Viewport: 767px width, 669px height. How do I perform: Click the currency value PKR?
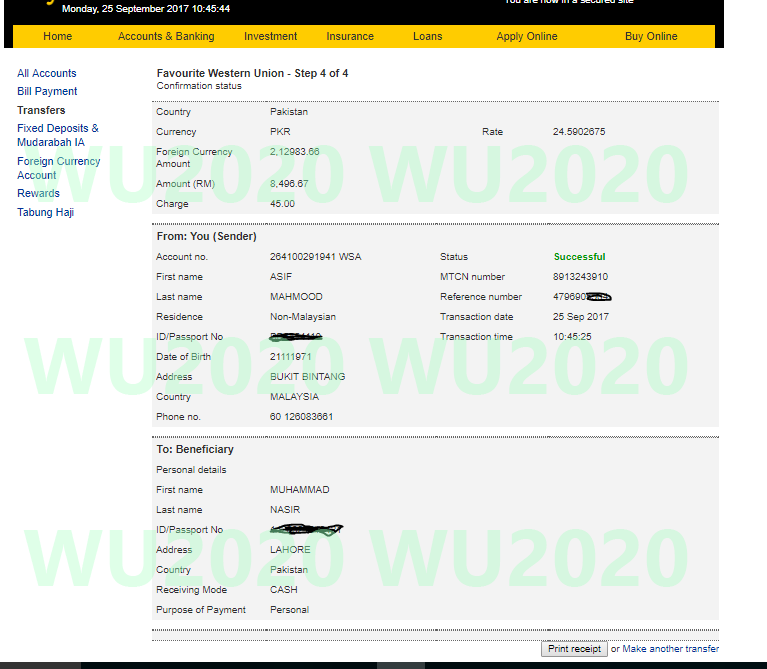point(280,132)
